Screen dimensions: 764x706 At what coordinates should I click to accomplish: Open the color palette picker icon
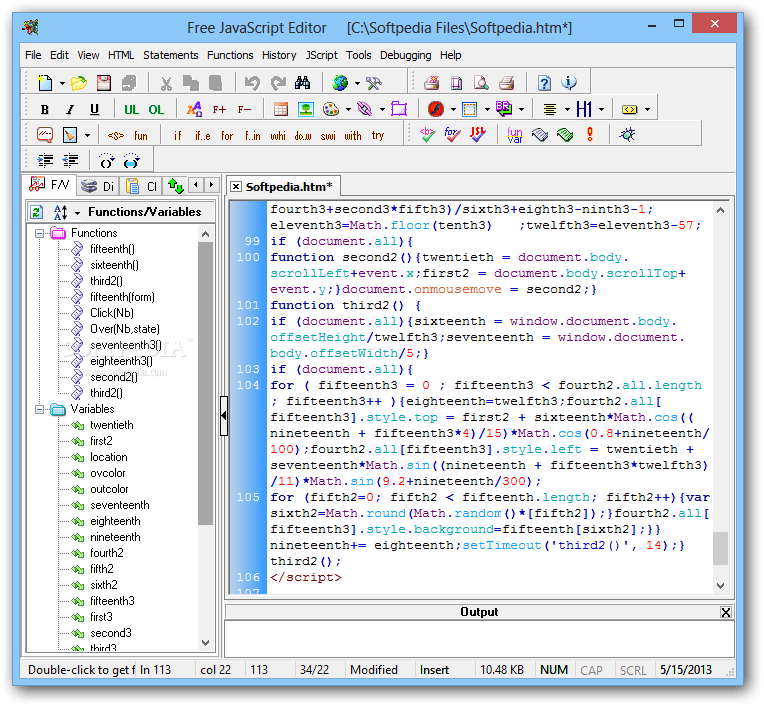click(330, 109)
